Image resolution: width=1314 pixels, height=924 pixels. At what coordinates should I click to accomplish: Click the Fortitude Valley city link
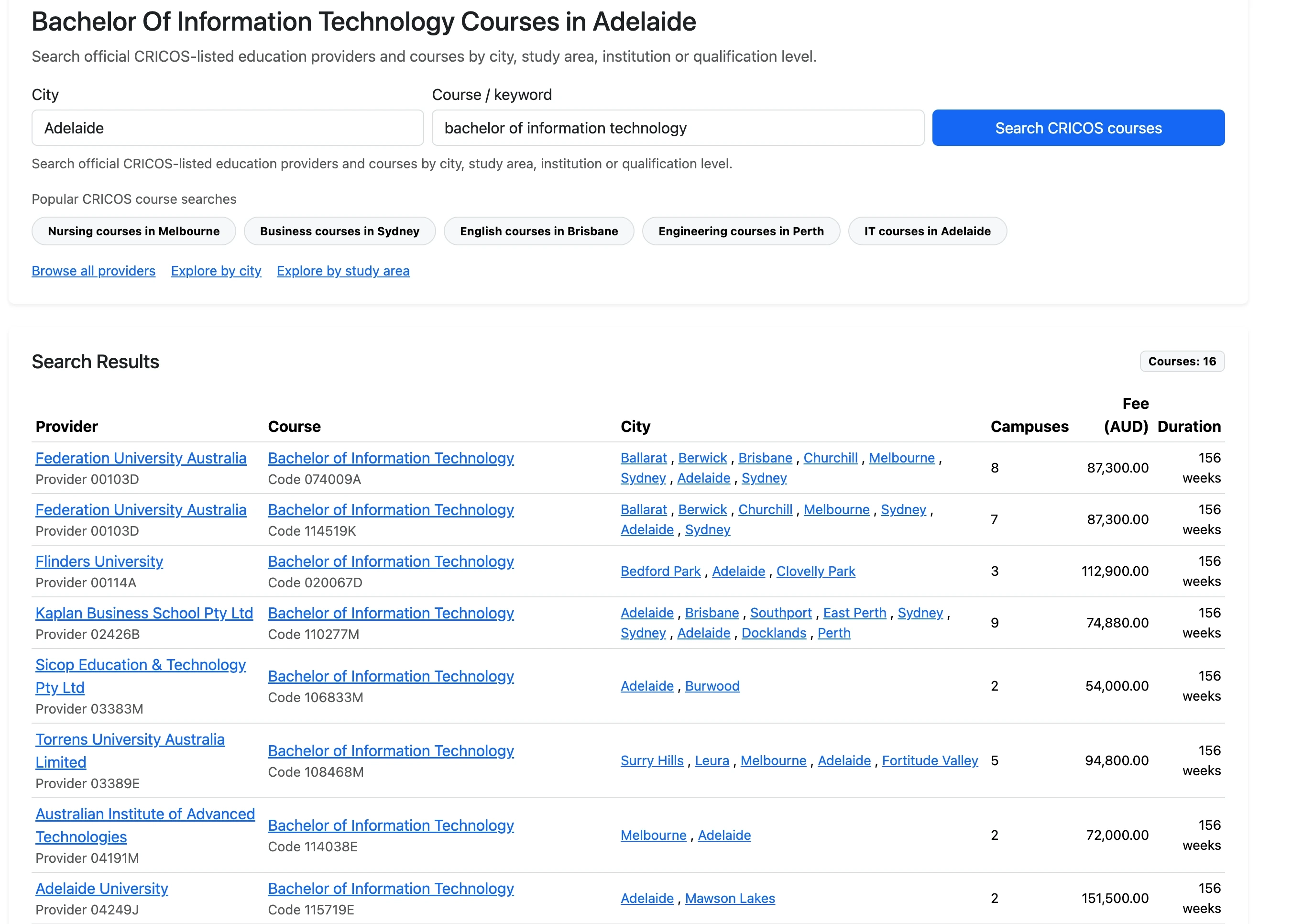pyautogui.click(x=930, y=760)
